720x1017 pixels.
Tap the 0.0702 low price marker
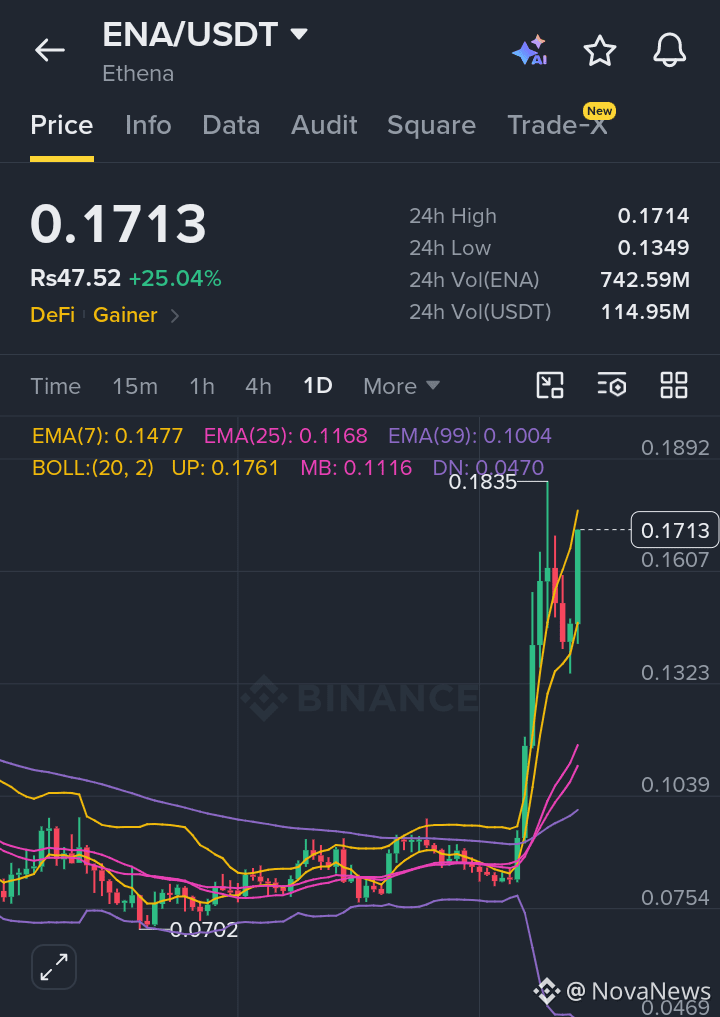coord(204,930)
